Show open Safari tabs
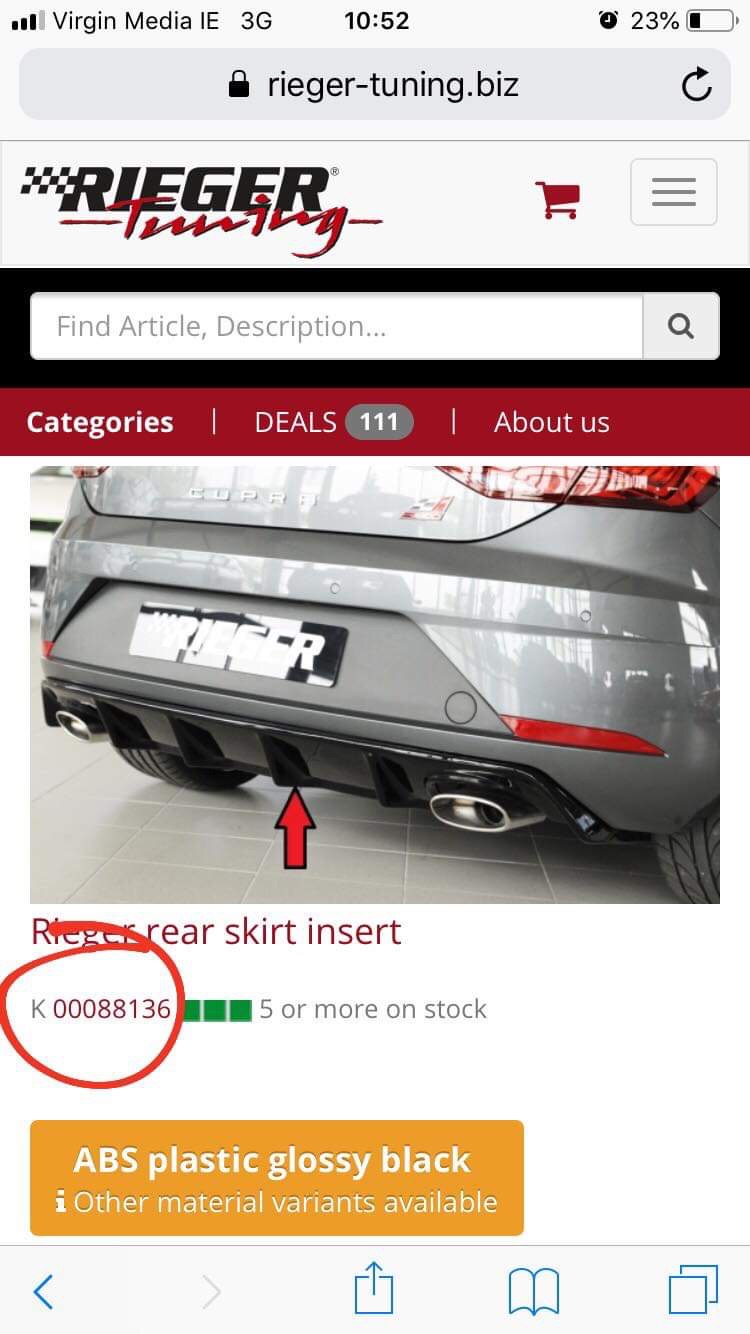This screenshot has width=750, height=1334. point(693,1290)
